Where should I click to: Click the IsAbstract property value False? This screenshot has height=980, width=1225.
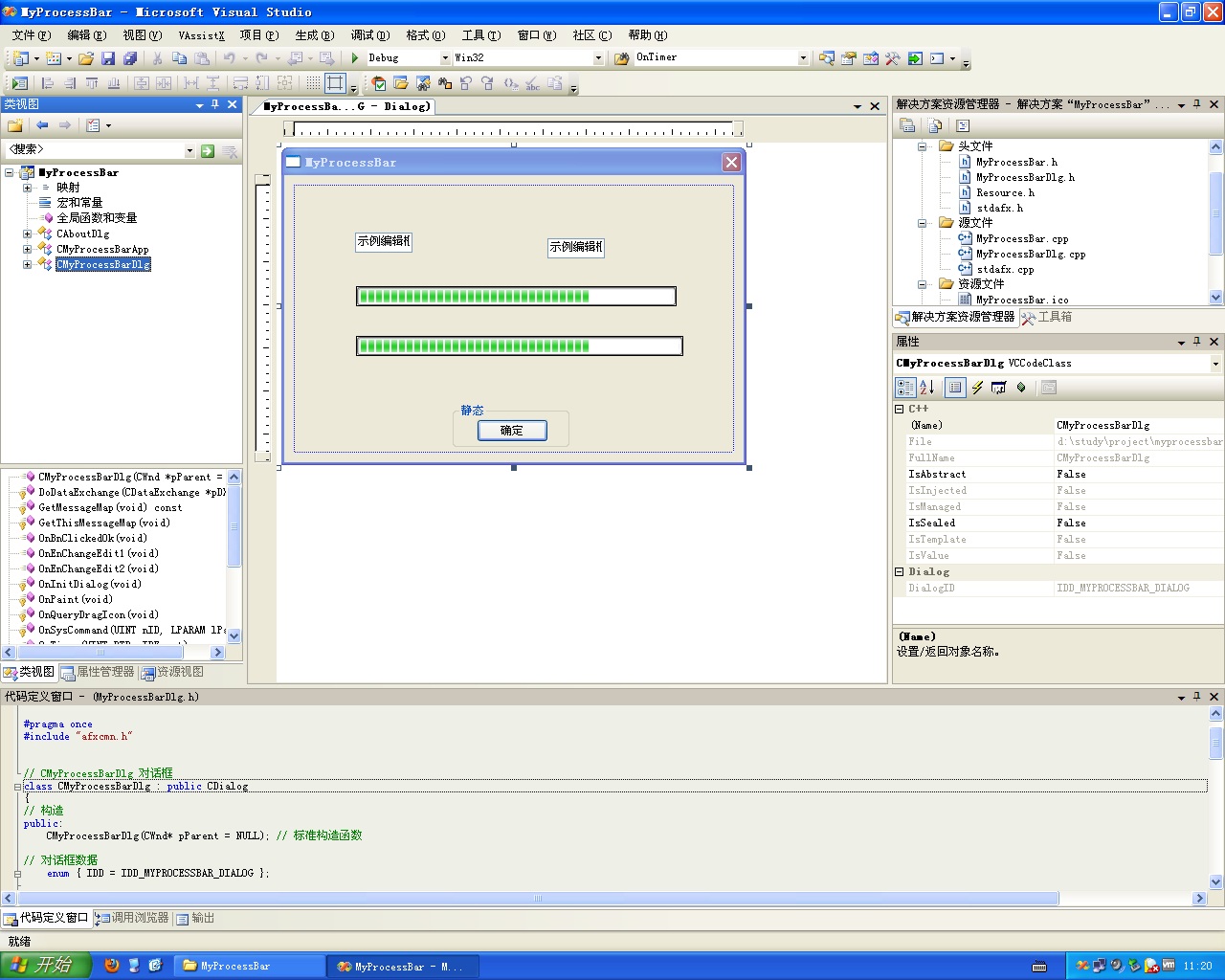[1138, 475]
